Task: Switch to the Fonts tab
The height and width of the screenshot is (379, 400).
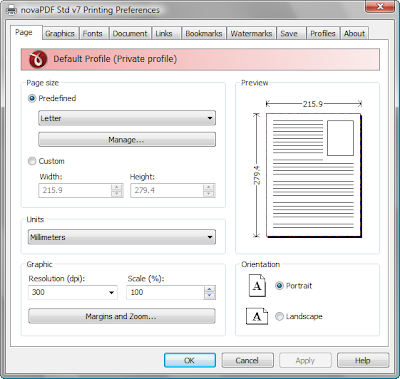Action: (x=93, y=33)
